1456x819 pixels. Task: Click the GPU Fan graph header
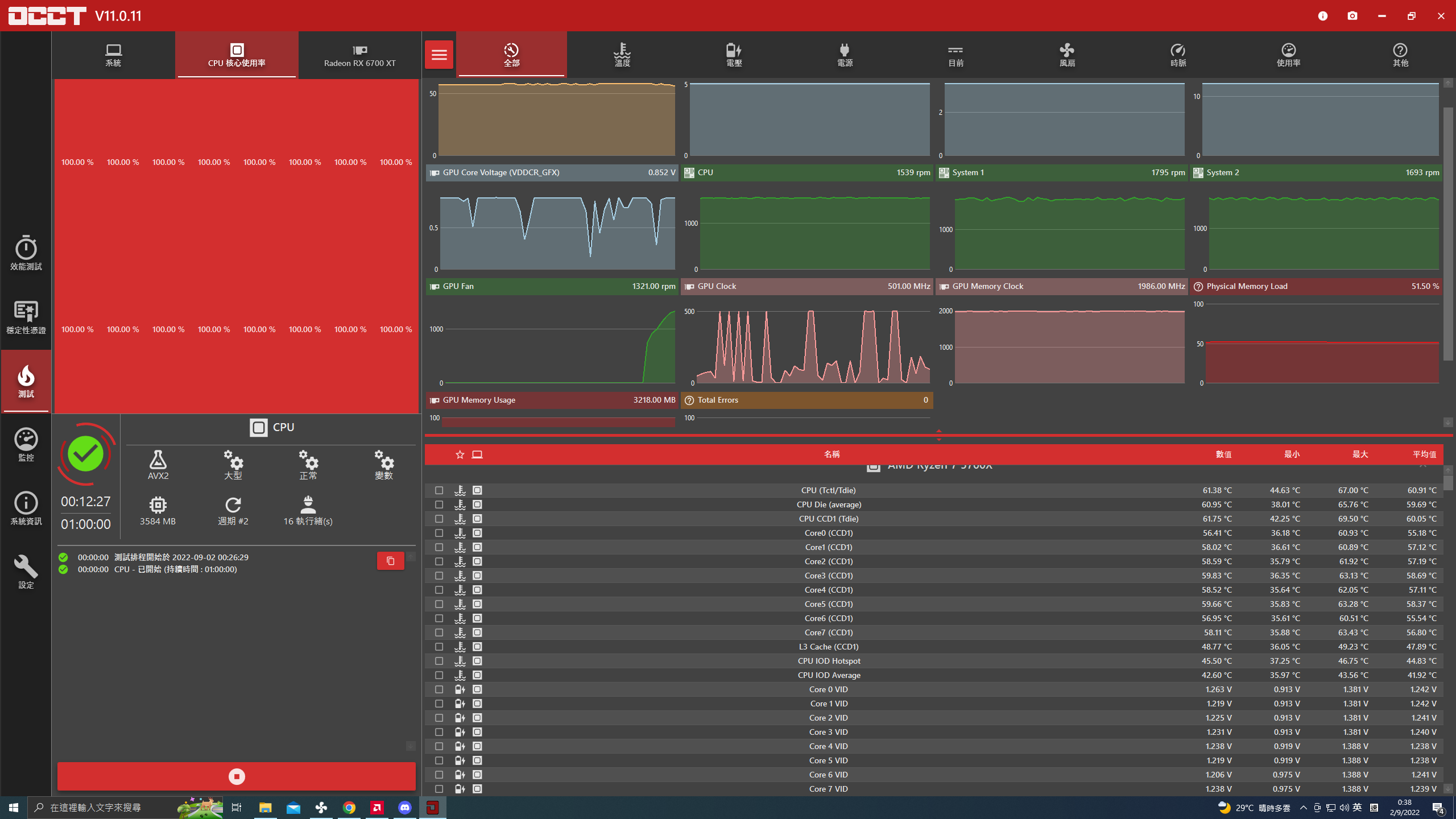point(552,287)
